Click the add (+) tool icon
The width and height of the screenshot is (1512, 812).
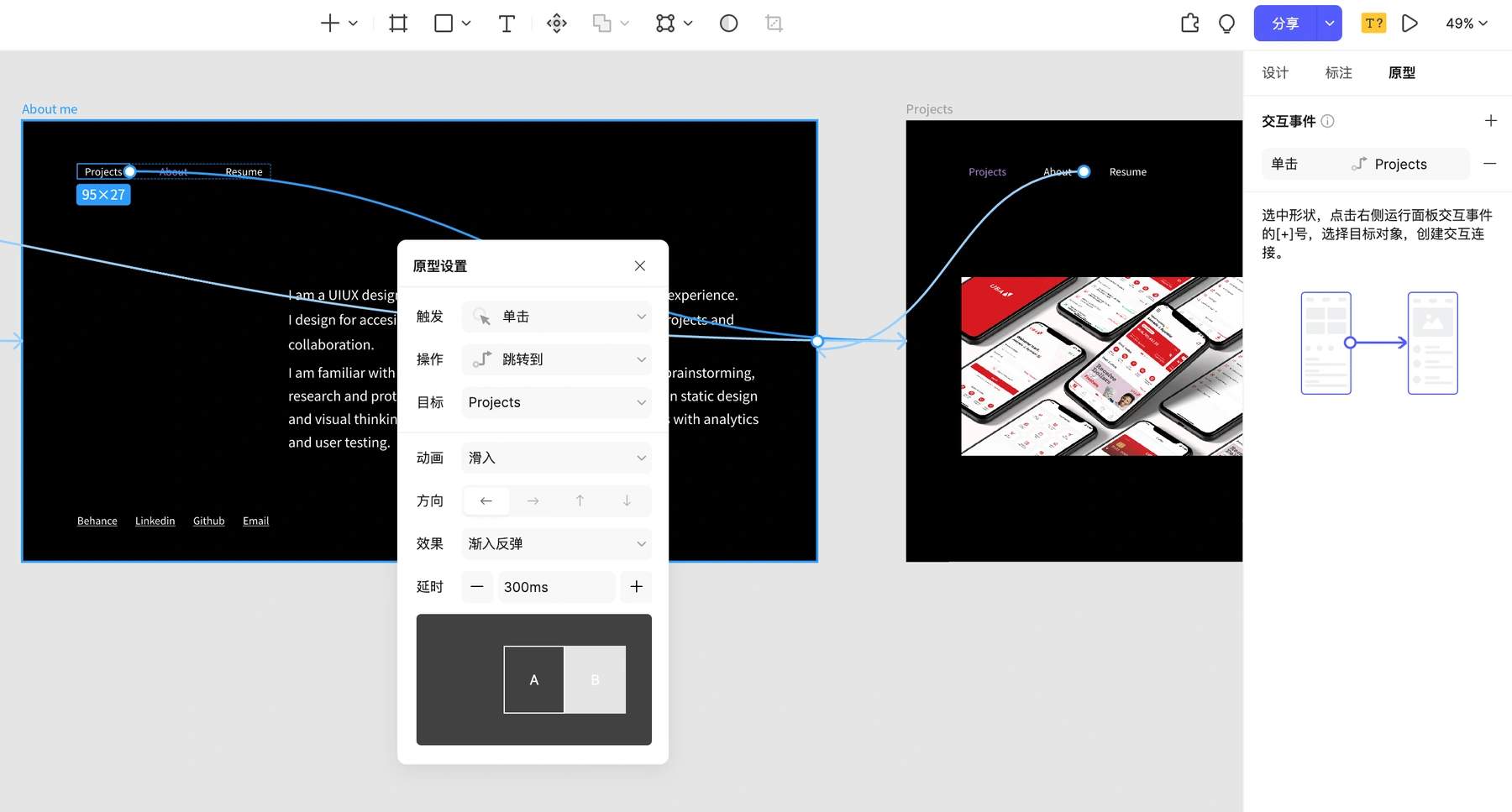point(330,24)
